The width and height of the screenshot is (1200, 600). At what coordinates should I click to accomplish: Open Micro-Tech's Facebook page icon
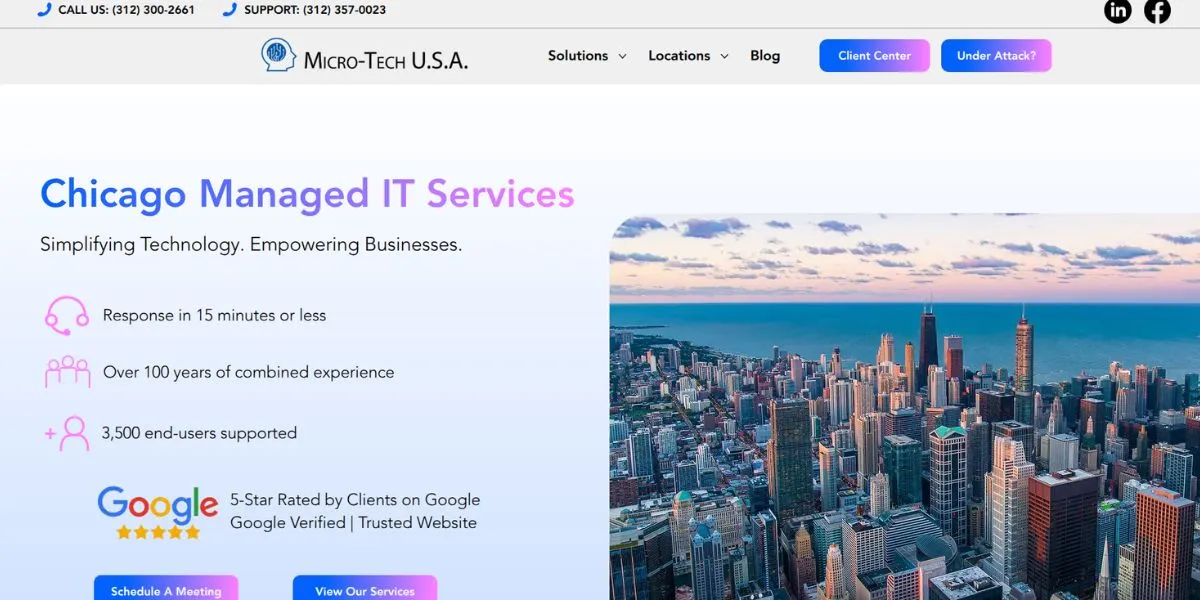pos(1157,11)
